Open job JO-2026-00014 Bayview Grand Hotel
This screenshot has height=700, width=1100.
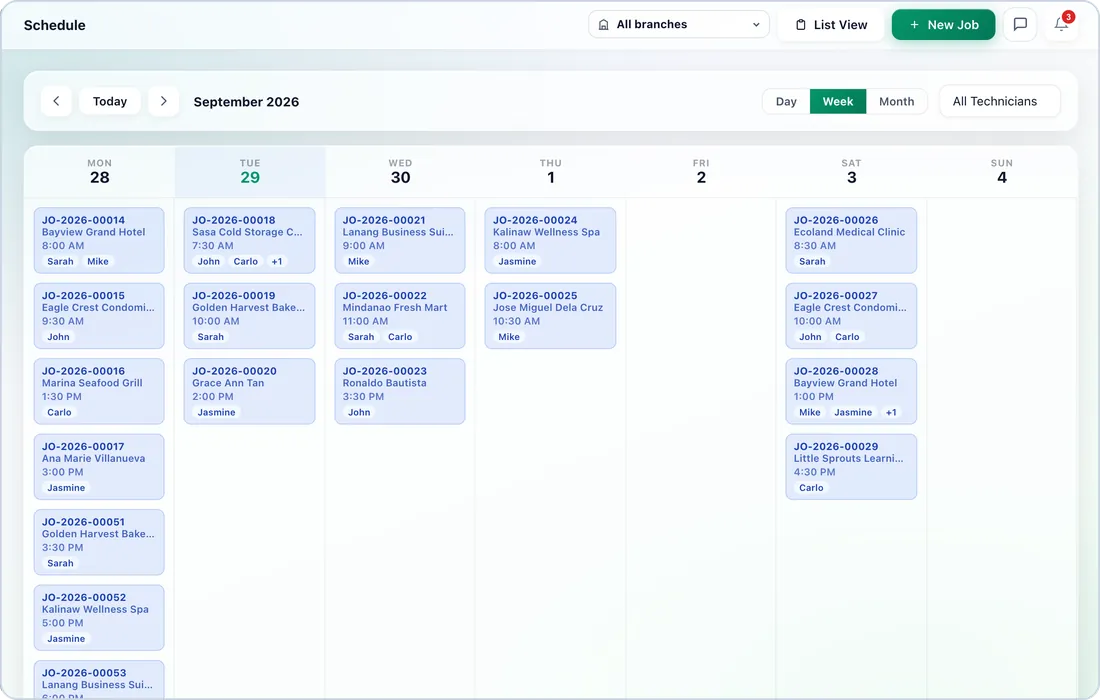(x=99, y=240)
